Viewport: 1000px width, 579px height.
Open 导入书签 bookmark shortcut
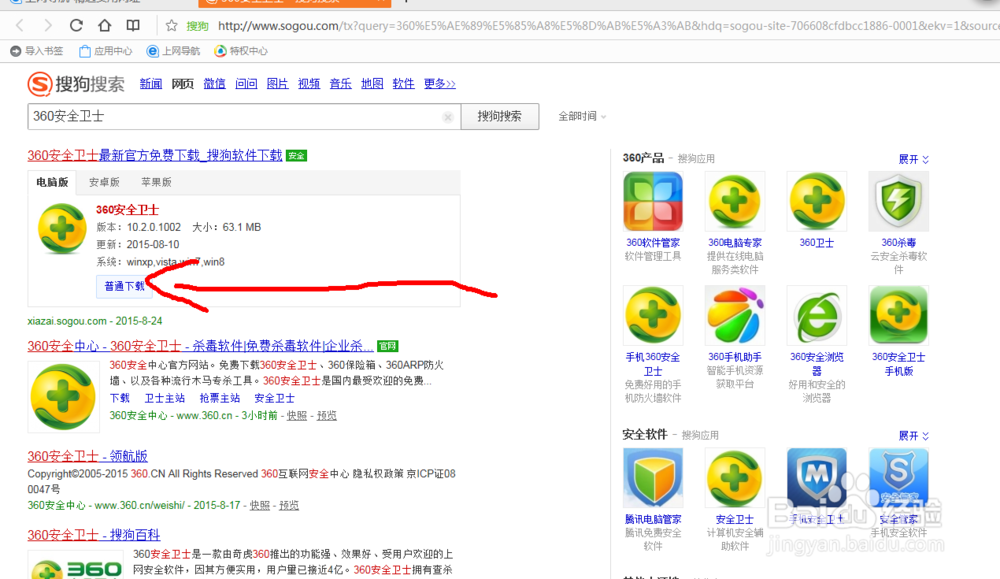pos(37,51)
